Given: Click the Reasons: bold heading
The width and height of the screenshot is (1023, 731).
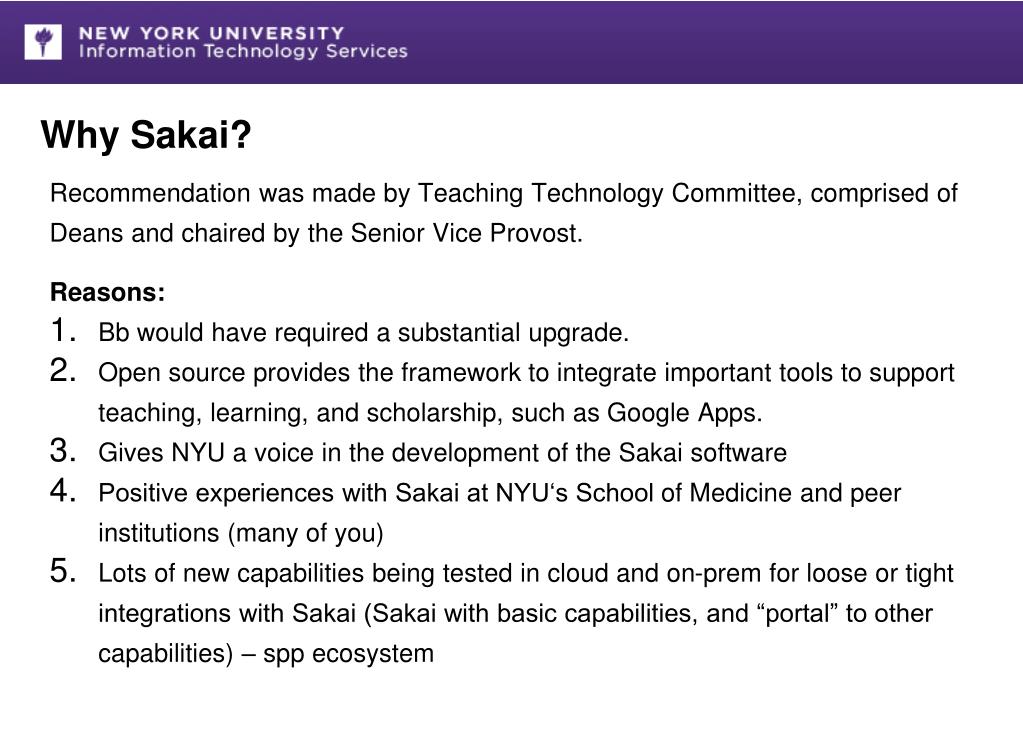Looking at the screenshot, I should point(108,292).
